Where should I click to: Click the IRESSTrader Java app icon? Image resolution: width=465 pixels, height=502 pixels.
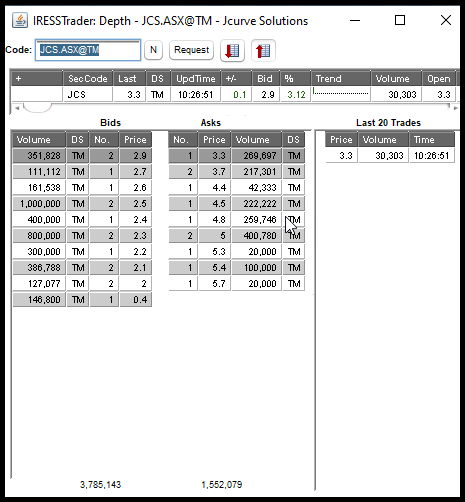[x=20, y=21]
